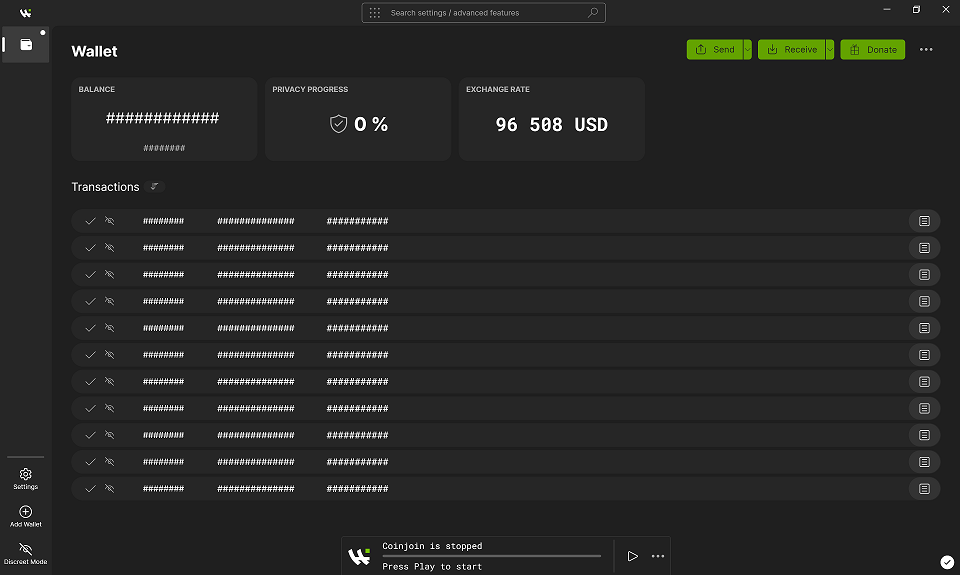This screenshot has height=575, width=960.
Task: Toggle Discreet Mode in the sidebar
Action: [26, 554]
